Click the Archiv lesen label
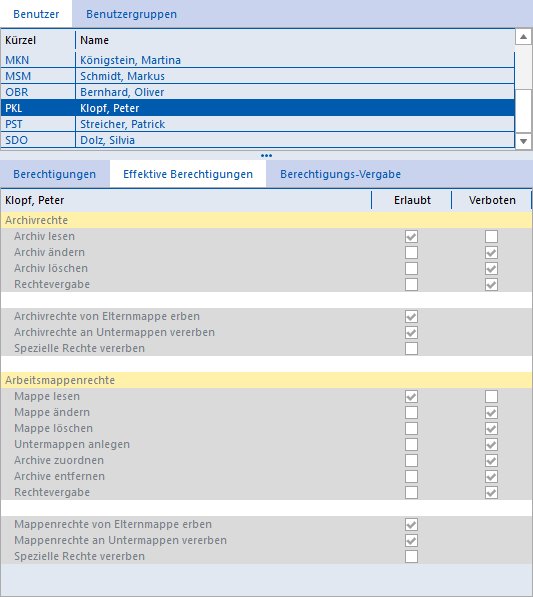This screenshot has width=533, height=597. pos(44,236)
